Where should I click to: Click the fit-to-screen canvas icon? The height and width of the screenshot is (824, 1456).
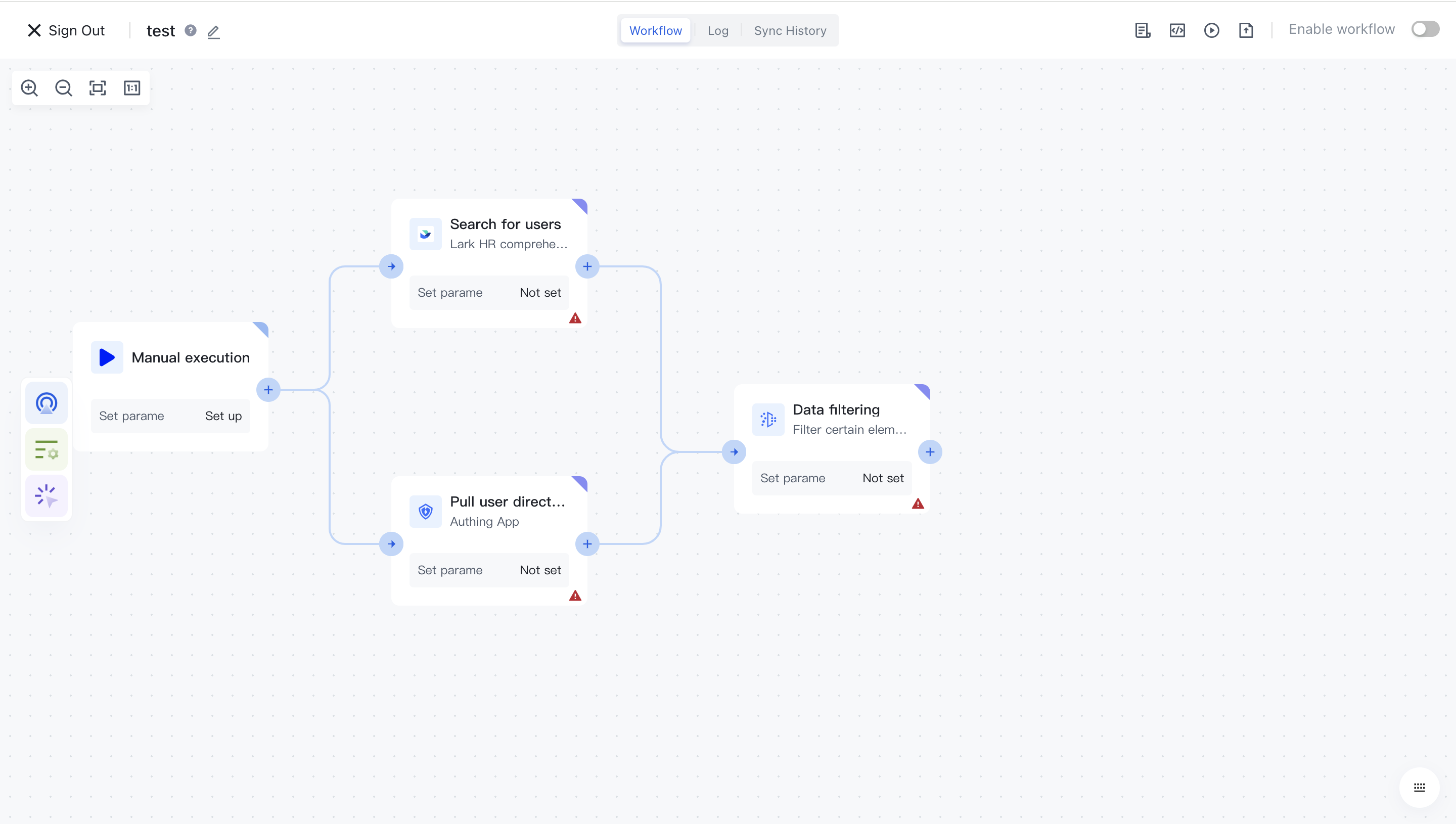pos(98,88)
